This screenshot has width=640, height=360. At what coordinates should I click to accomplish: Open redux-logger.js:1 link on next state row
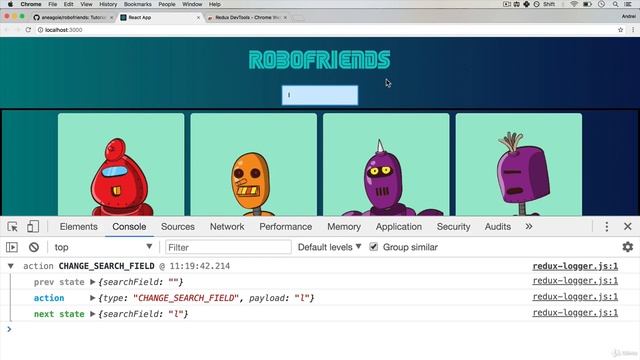[575, 313]
